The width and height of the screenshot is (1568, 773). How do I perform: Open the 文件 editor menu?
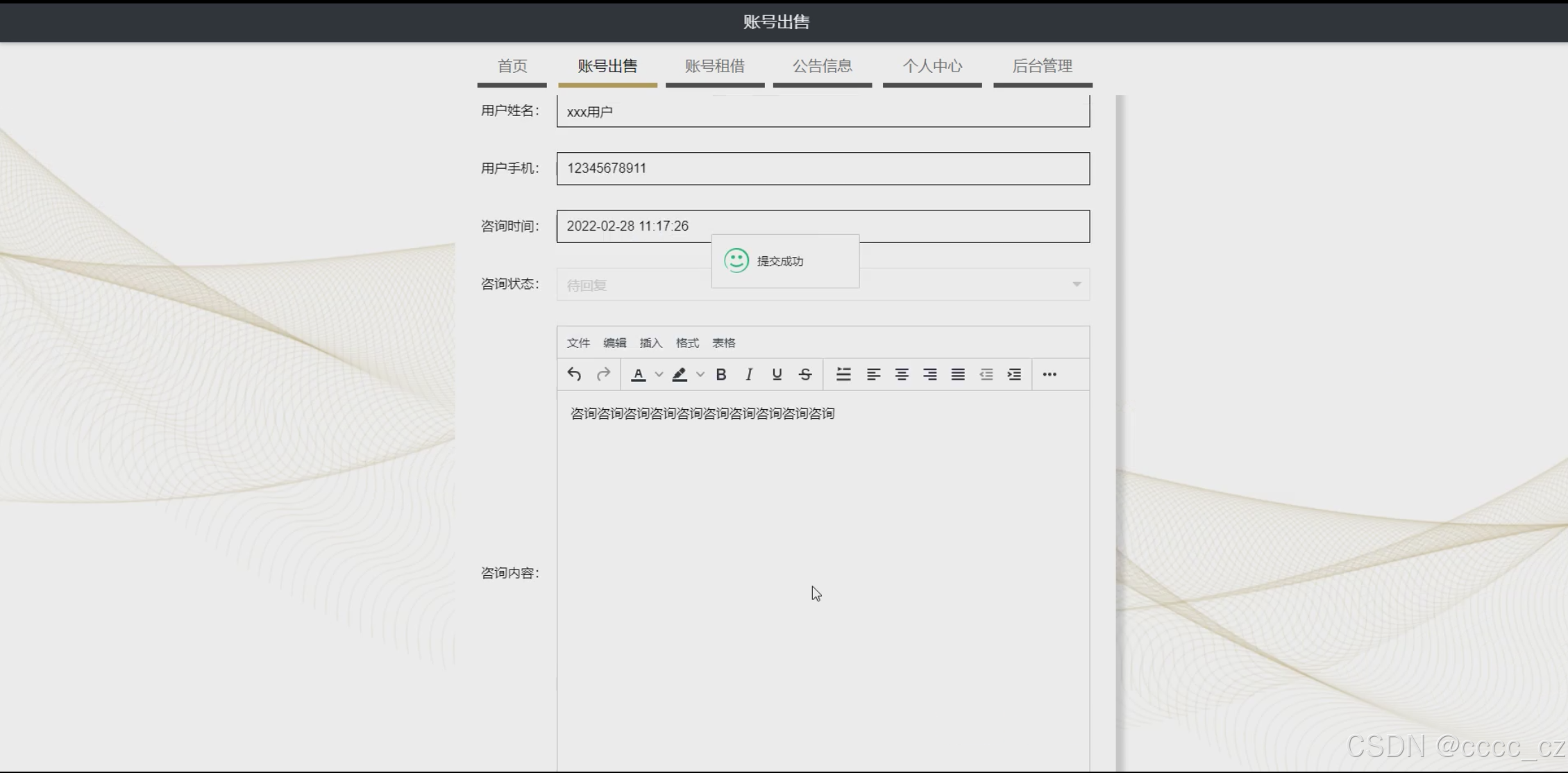pos(578,343)
